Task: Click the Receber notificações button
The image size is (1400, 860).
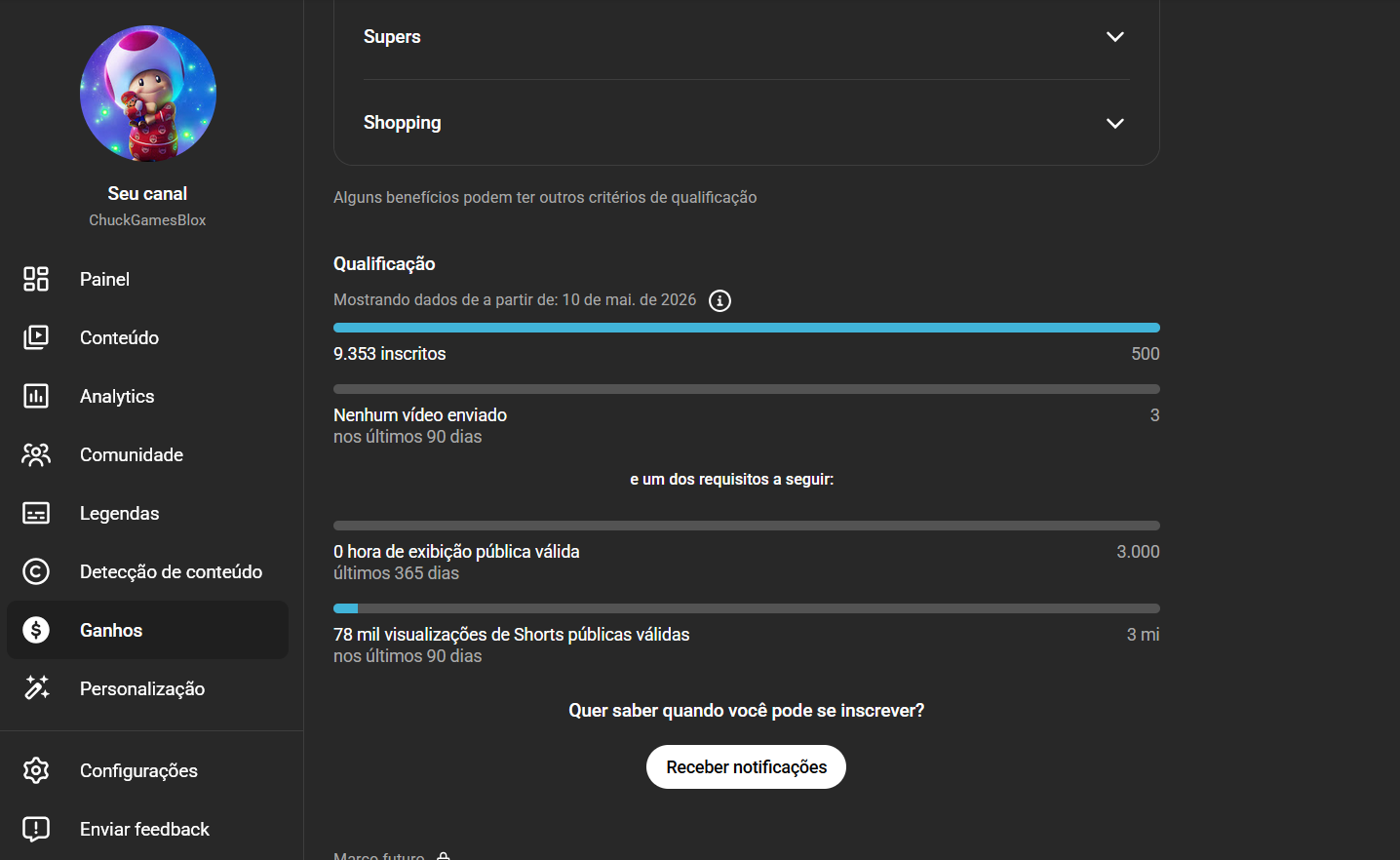Action: pos(746,767)
